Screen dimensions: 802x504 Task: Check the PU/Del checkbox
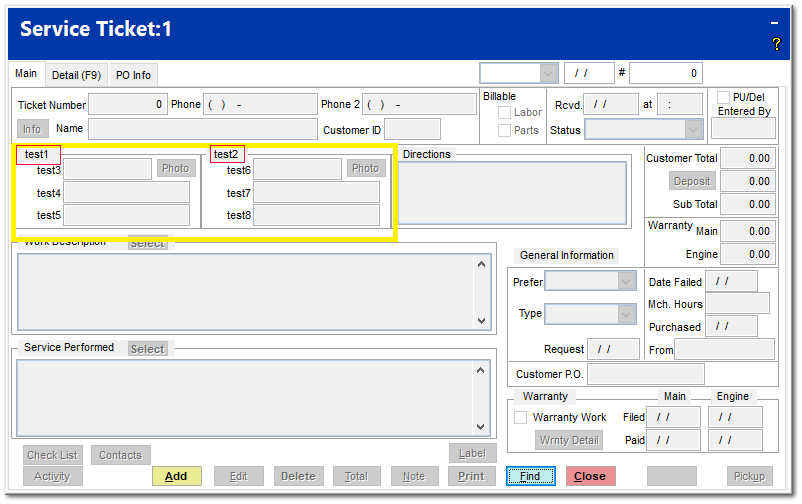click(724, 97)
